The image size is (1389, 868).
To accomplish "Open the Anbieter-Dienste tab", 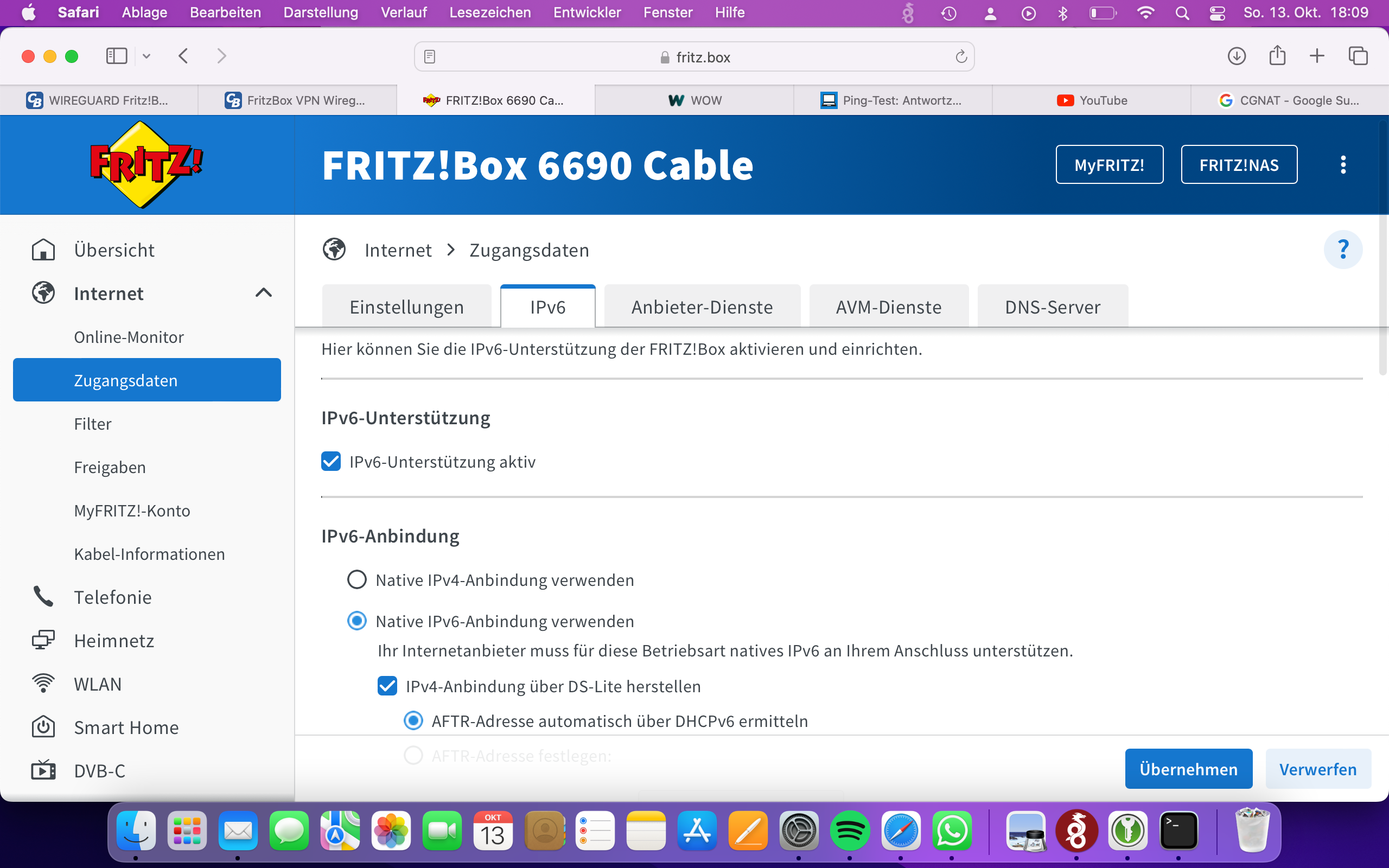I will 702,307.
